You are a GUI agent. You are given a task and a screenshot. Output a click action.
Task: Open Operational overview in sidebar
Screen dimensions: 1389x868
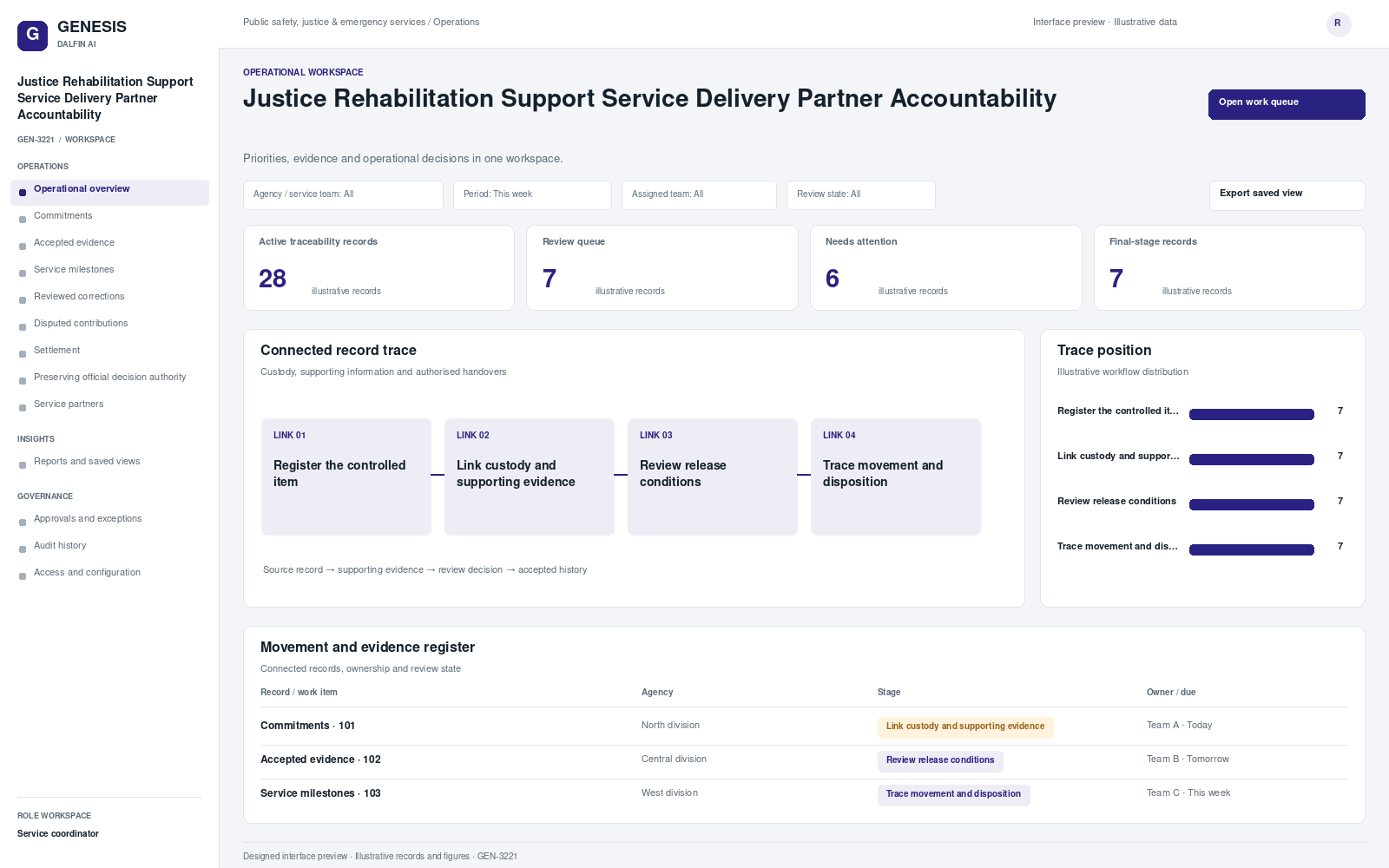pyautogui.click(x=109, y=192)
